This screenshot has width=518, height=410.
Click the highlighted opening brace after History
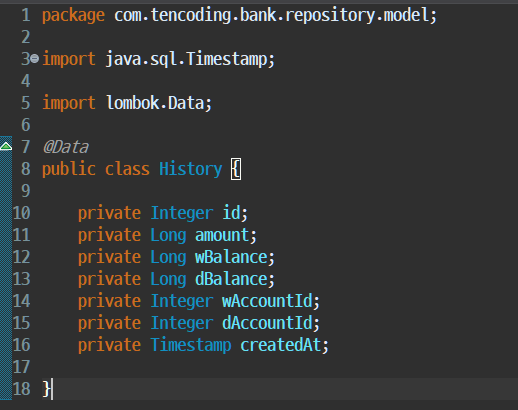point(236,169)
